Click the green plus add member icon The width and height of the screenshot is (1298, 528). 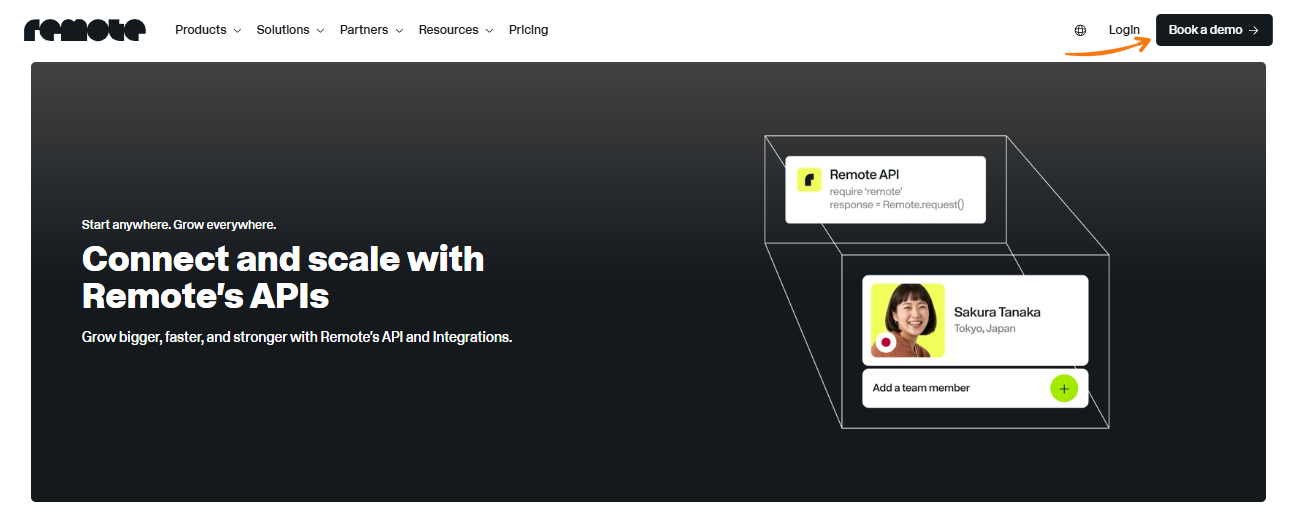pyautogui.click(x=1064, y=388)
